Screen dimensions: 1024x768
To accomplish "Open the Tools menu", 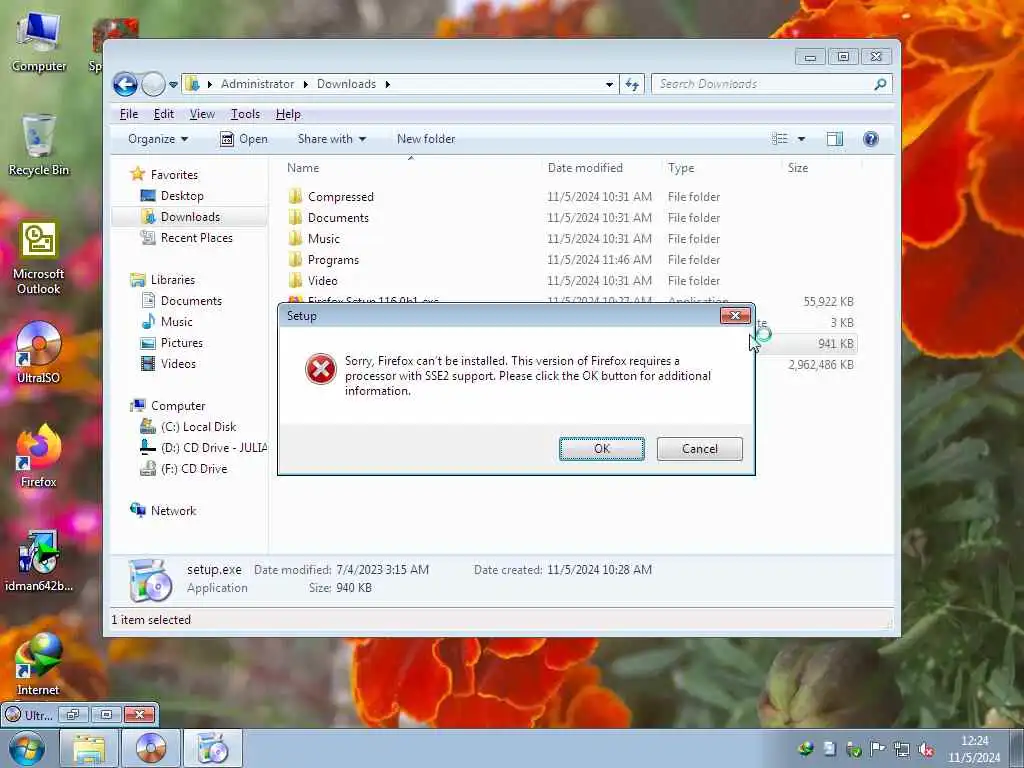I will 246,114.
